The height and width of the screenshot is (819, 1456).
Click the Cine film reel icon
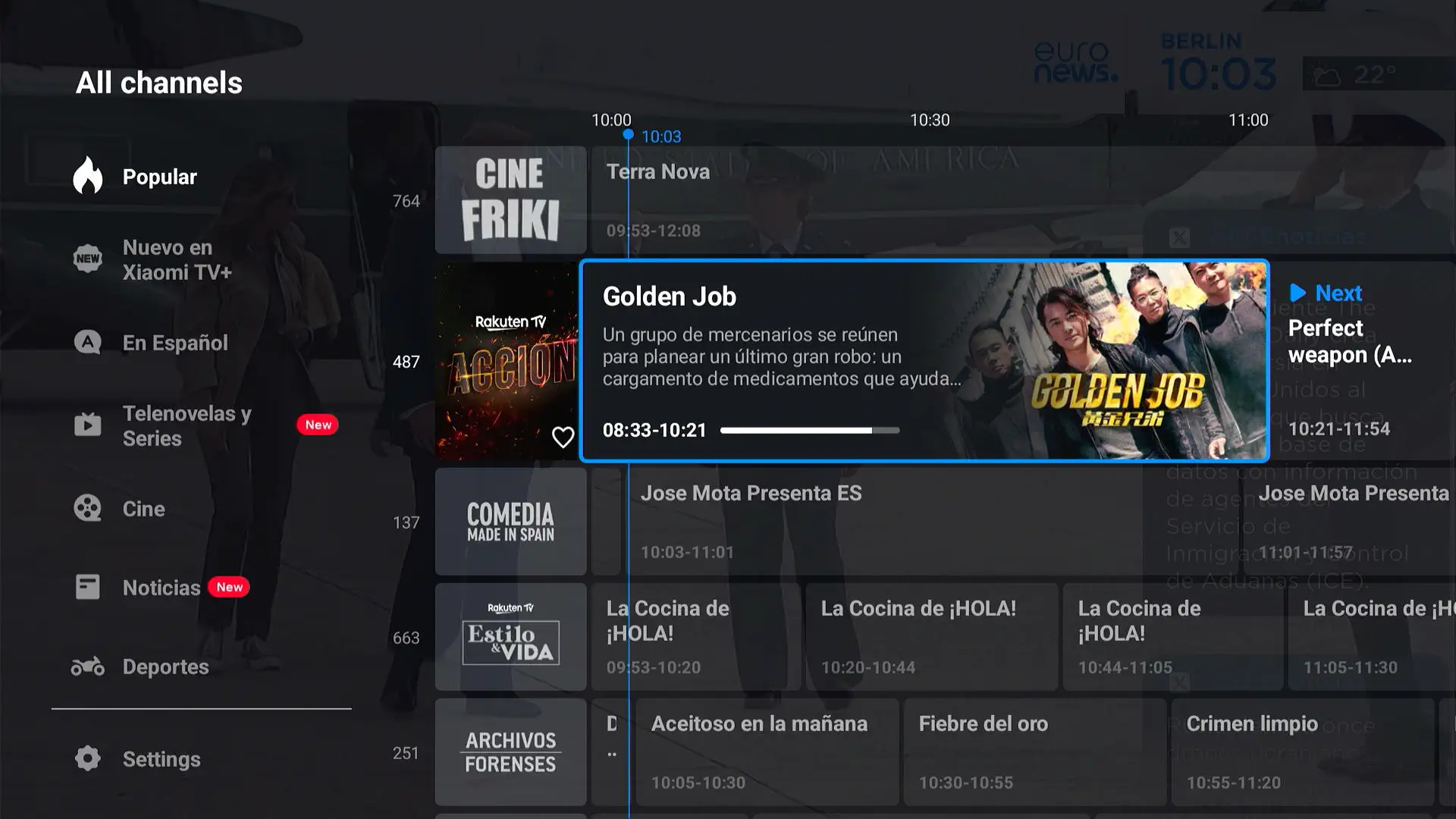88,508
